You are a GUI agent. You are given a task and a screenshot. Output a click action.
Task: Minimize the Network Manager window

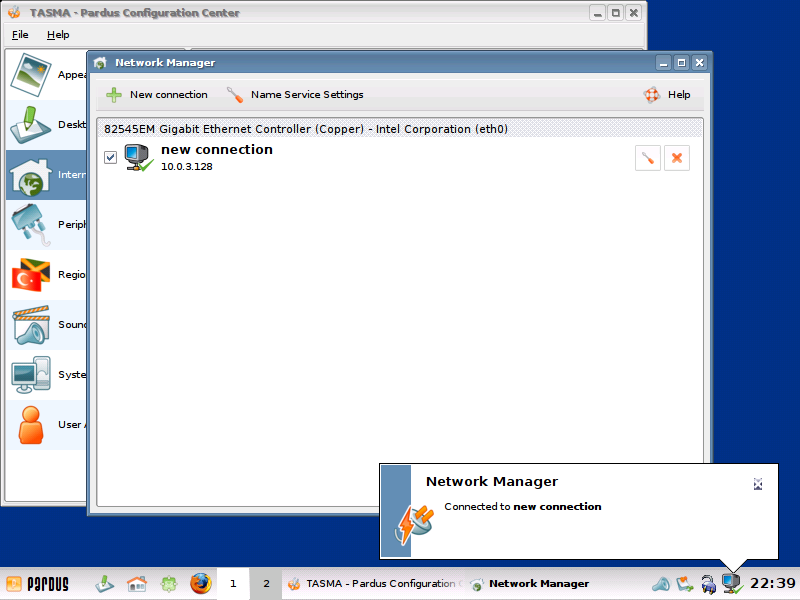[x=663, y=63]
